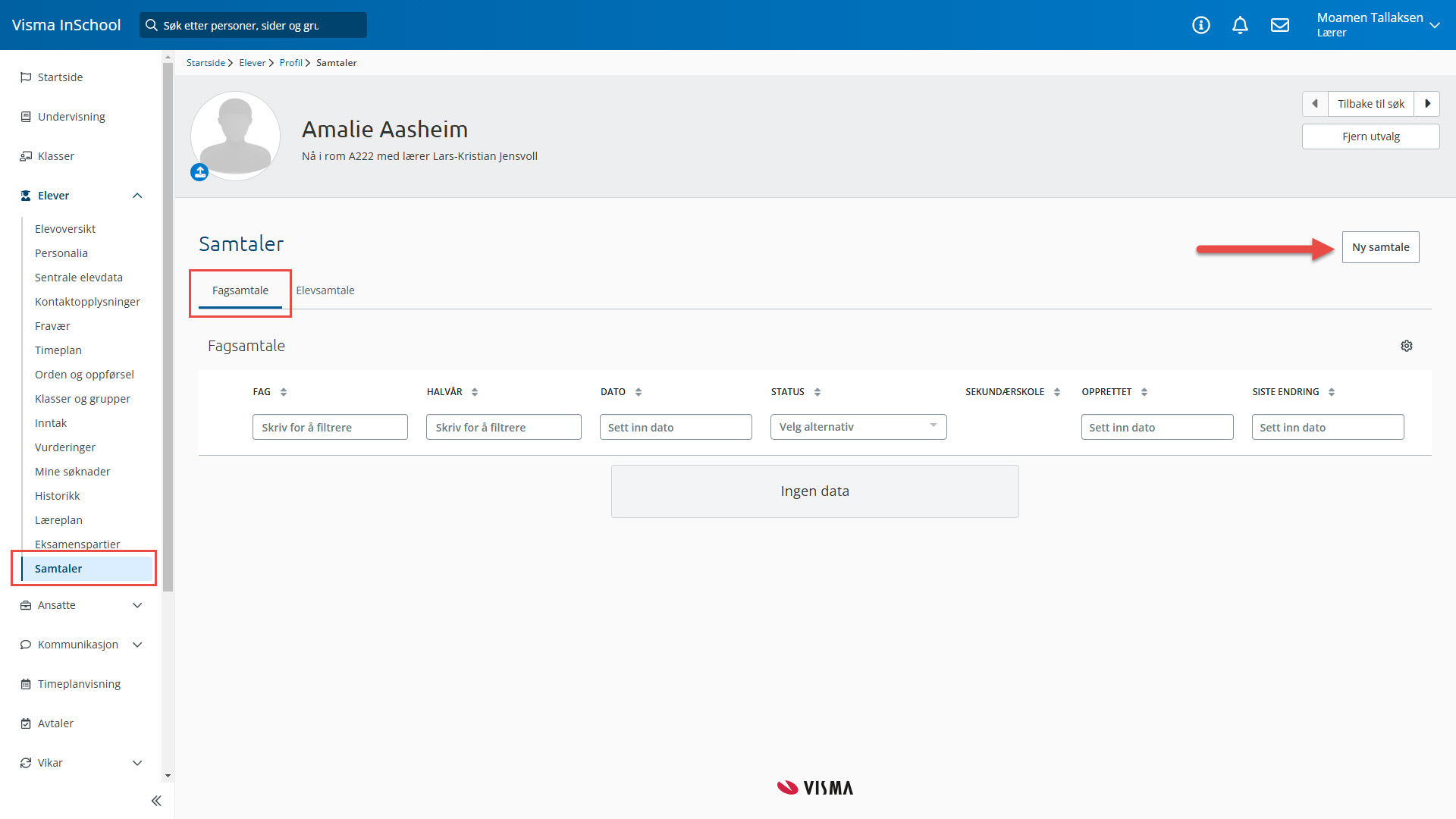Open the messages envelope icon
Image resolution: width=1456 pixels, height=819 pixels.
tap(1280, 25)
